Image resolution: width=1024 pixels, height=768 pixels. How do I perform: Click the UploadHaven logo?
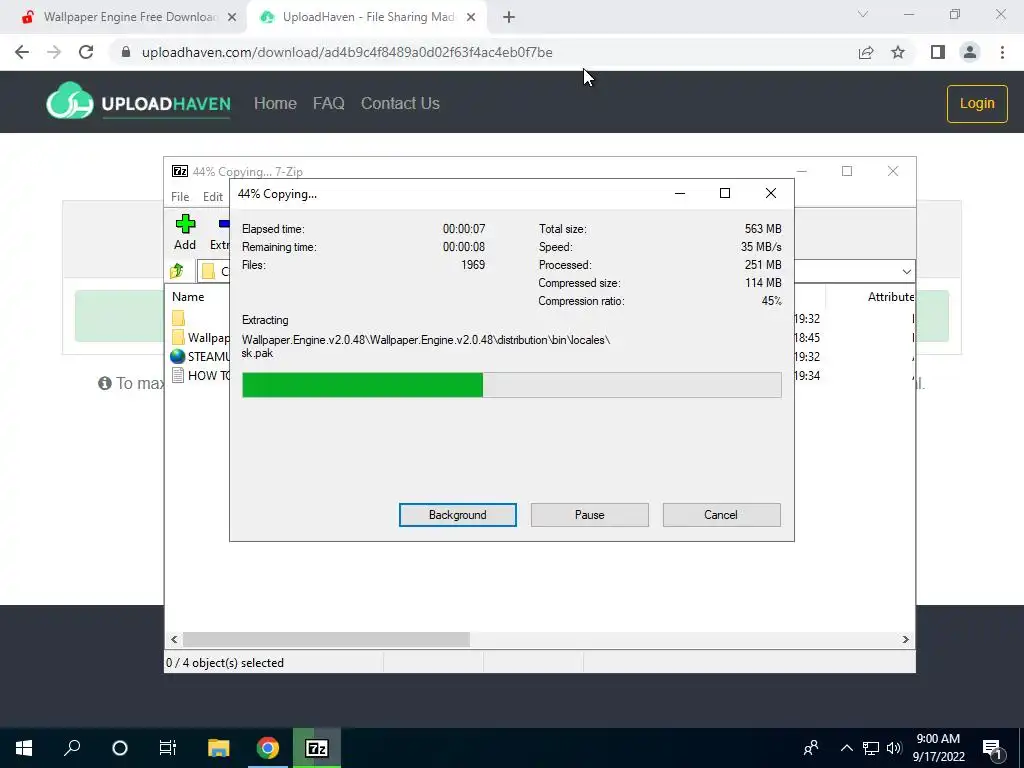[x=138, y=102]
